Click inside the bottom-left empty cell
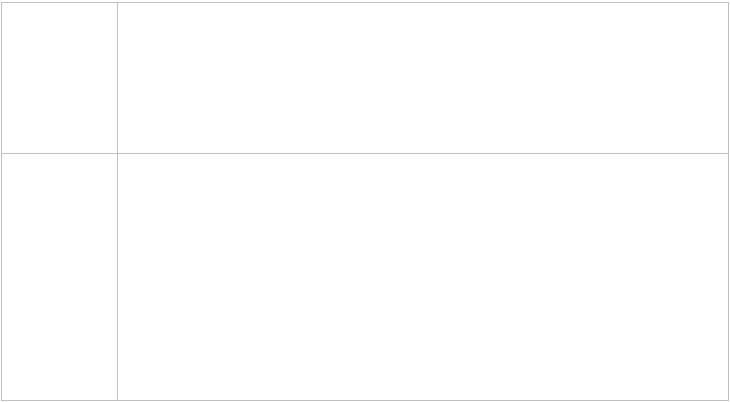This screenshot has width=730, height=402. pos(60,277)
